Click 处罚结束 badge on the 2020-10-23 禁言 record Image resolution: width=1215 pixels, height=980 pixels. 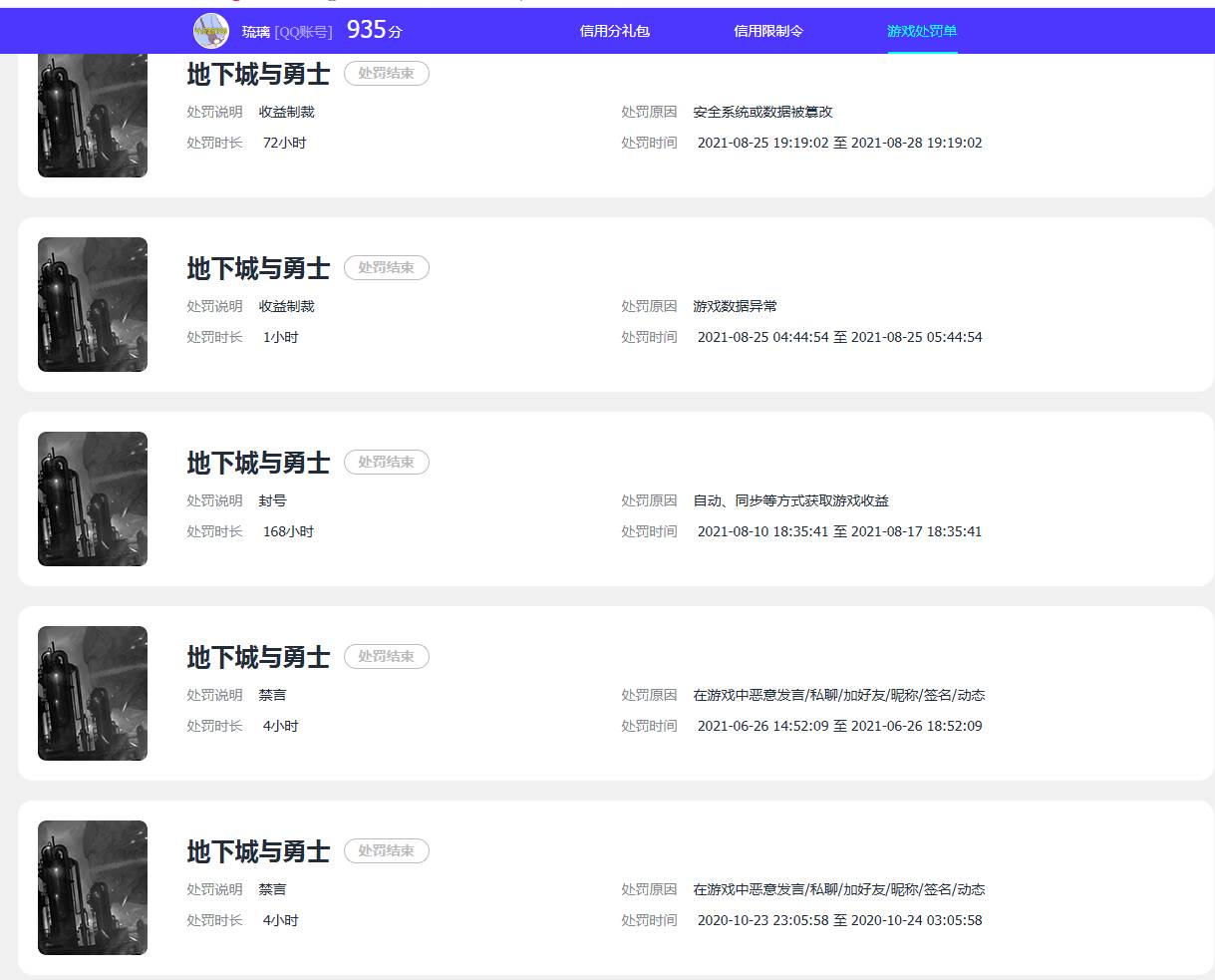click(x=386, y=851)
